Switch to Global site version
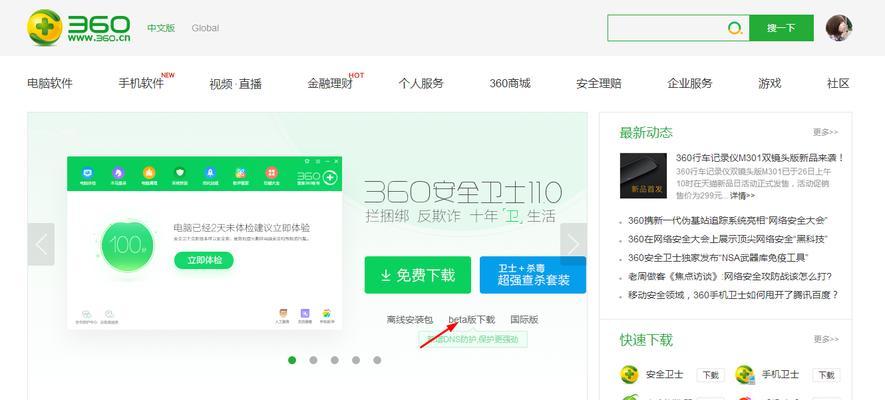The image size is (885, 400). click(x=205, y=28)
